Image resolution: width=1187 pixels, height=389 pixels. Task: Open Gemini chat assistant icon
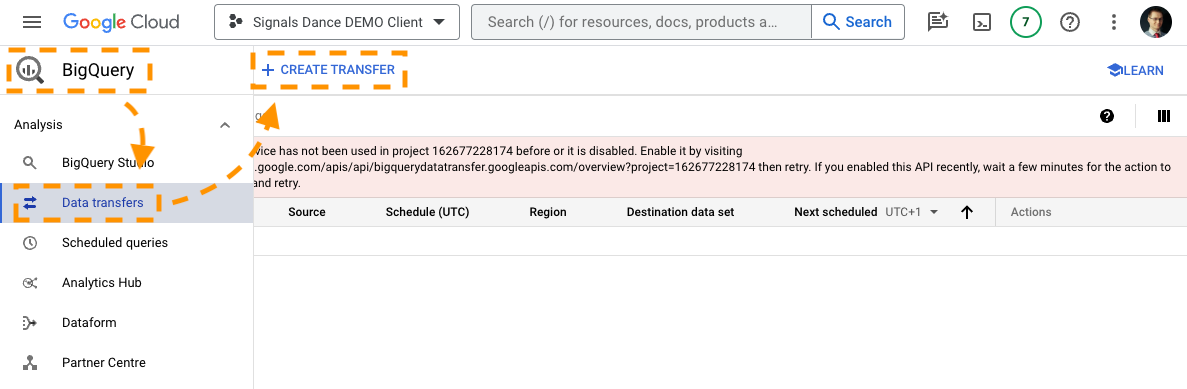(x=938, y=22)
